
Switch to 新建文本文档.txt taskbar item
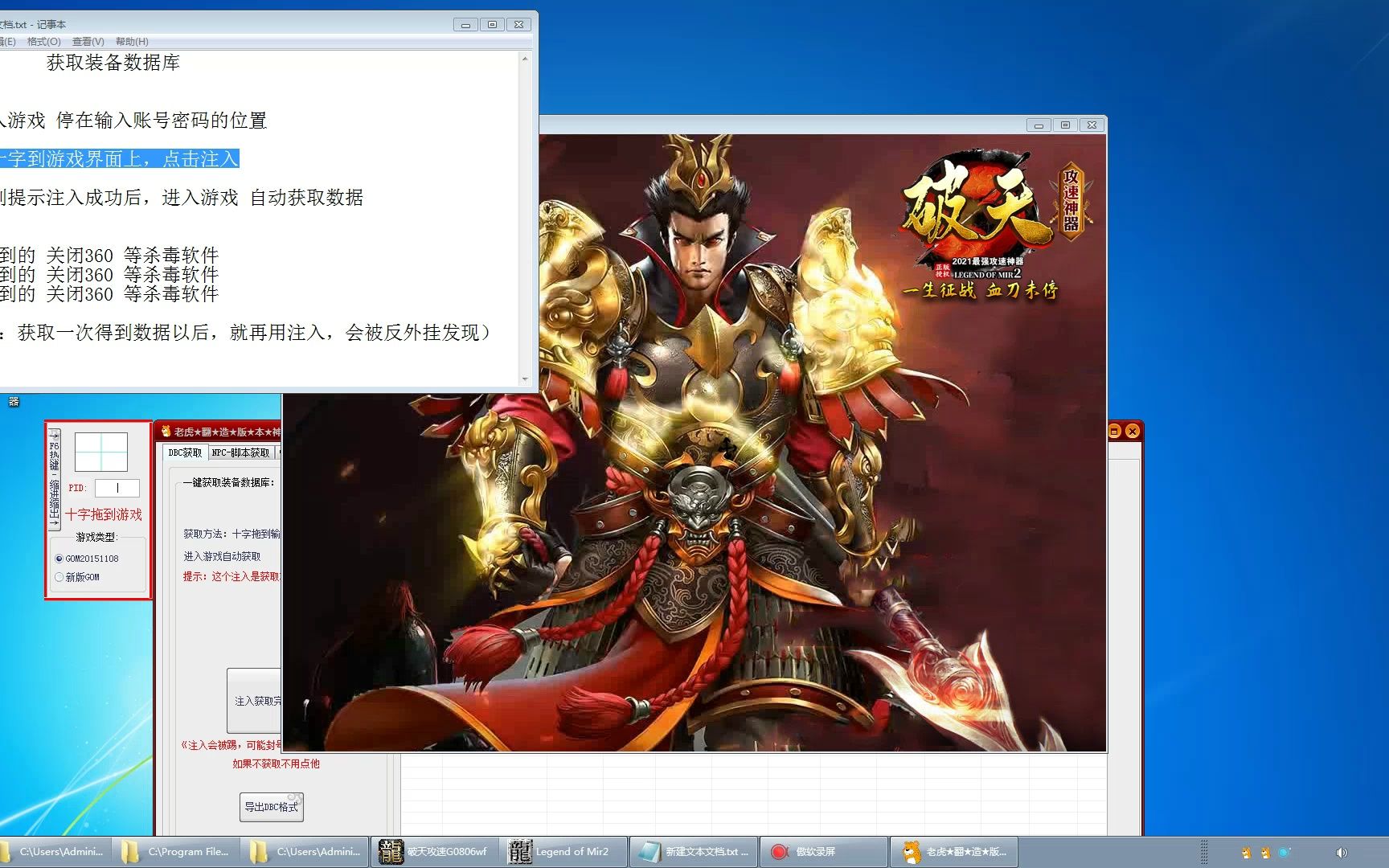[693, 852]
